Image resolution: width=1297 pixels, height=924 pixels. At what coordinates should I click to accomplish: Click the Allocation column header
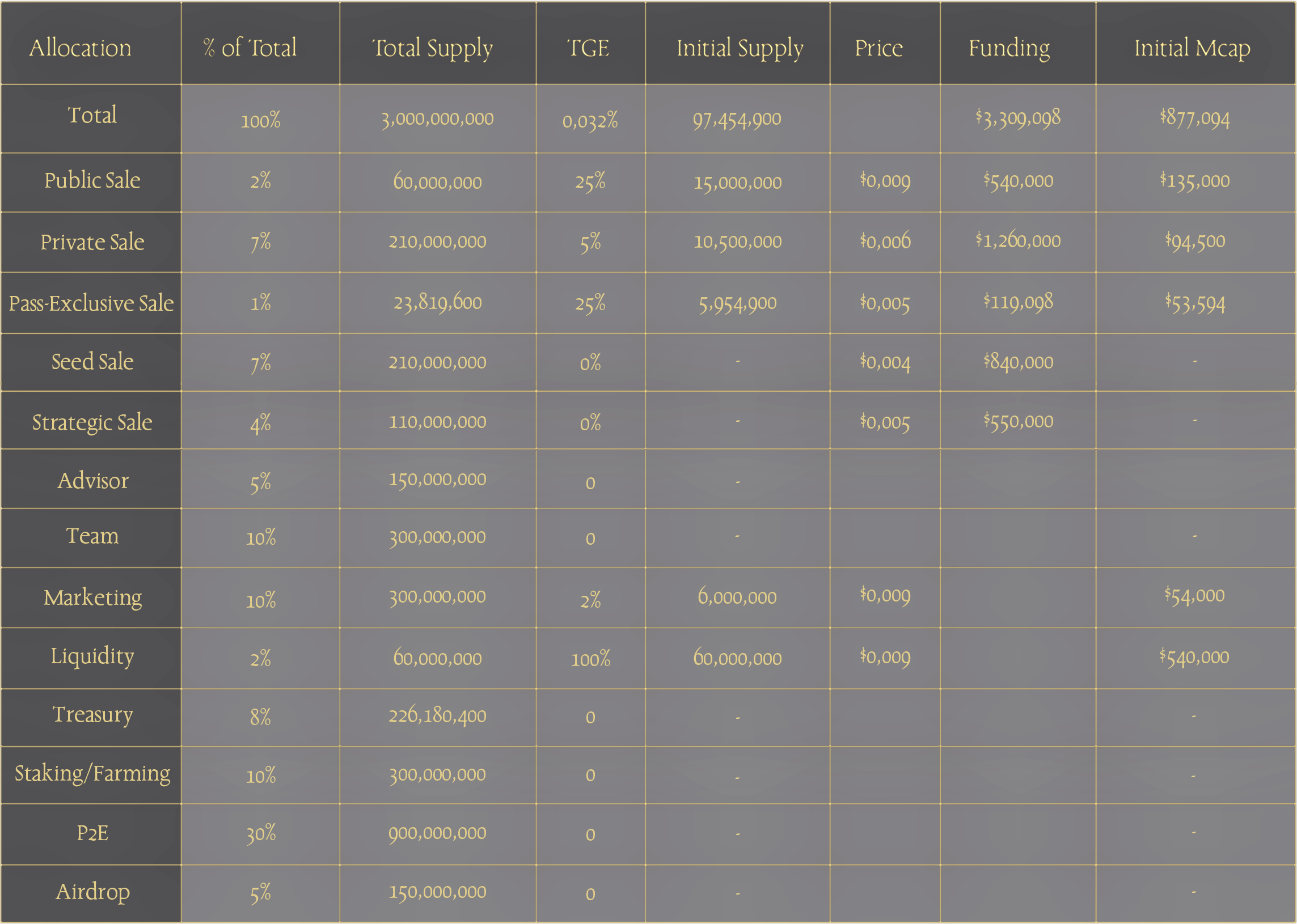click(80, 48)
